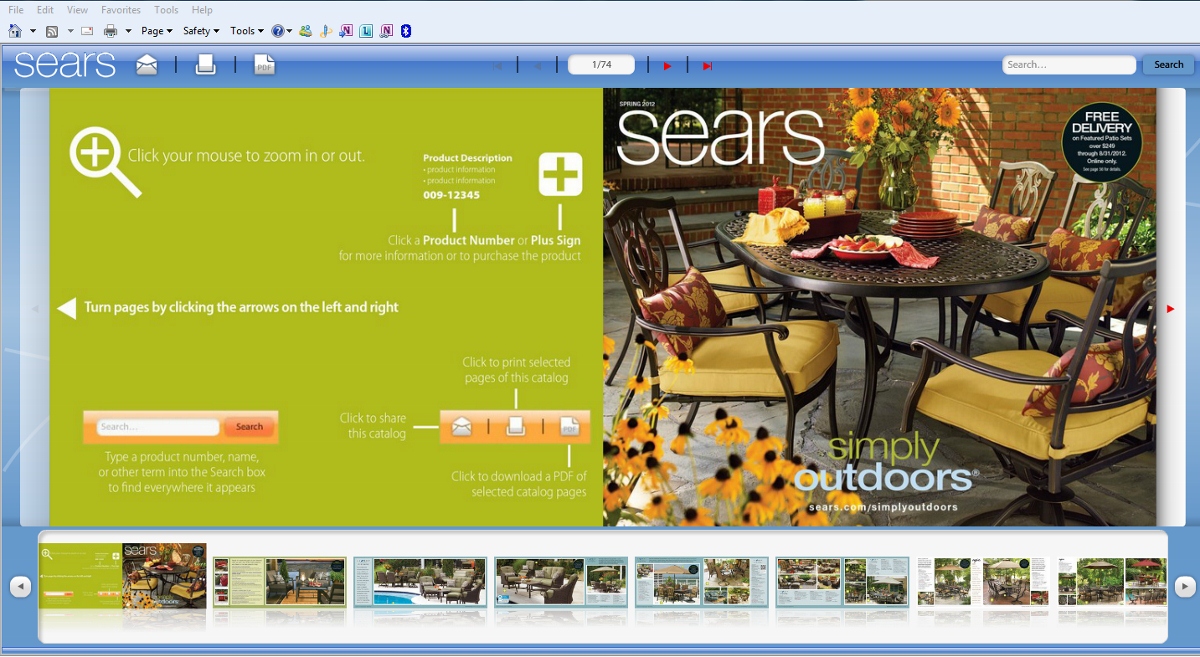
Task: Expand the Home button dropdown arrow
Action: pos(33,32)
